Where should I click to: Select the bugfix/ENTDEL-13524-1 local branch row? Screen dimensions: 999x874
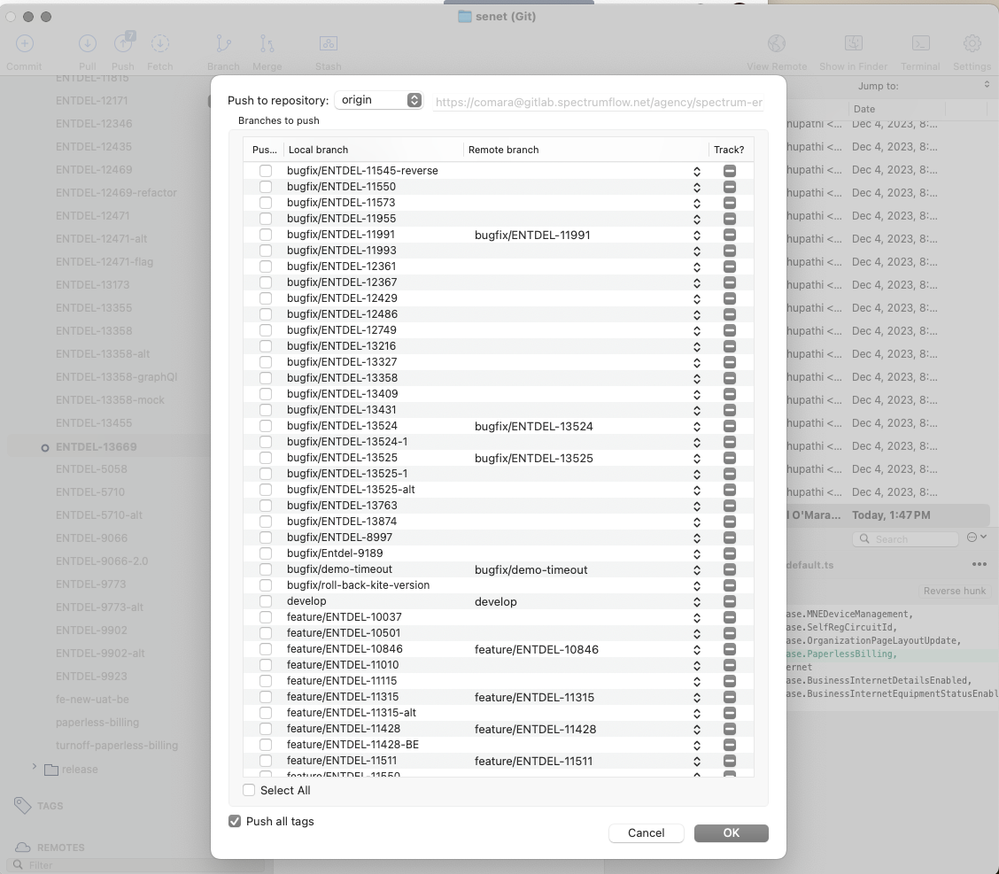tap(498, 442)
